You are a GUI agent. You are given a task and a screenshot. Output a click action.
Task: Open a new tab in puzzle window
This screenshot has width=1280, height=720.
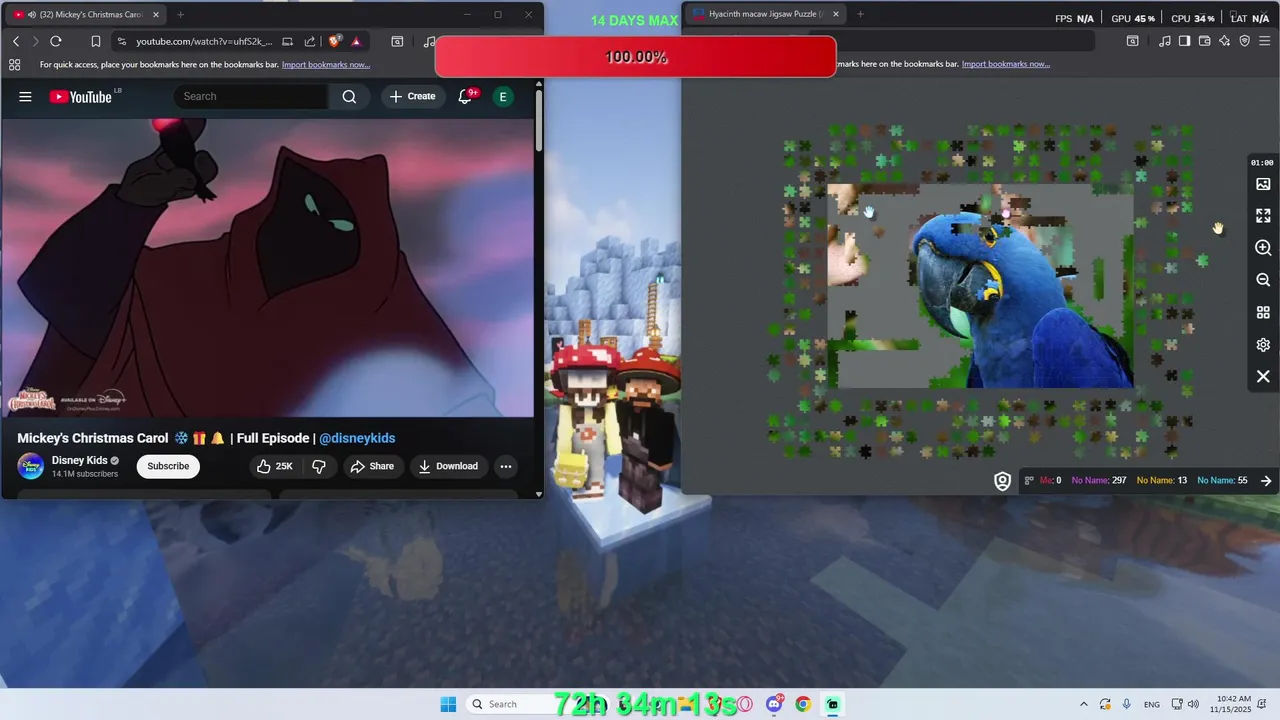click(860, 14)
